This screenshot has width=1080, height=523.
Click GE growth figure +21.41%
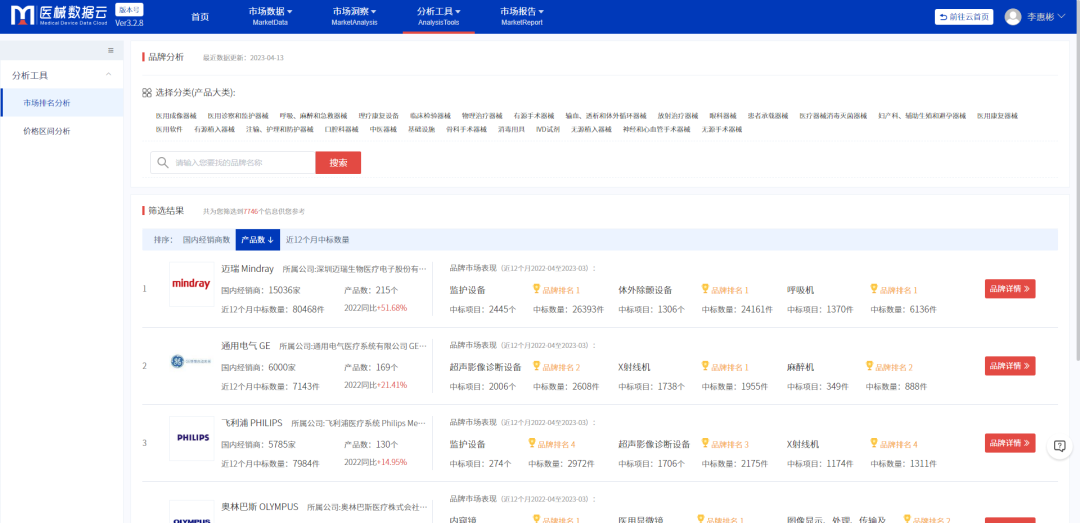[x=391, y=384]
